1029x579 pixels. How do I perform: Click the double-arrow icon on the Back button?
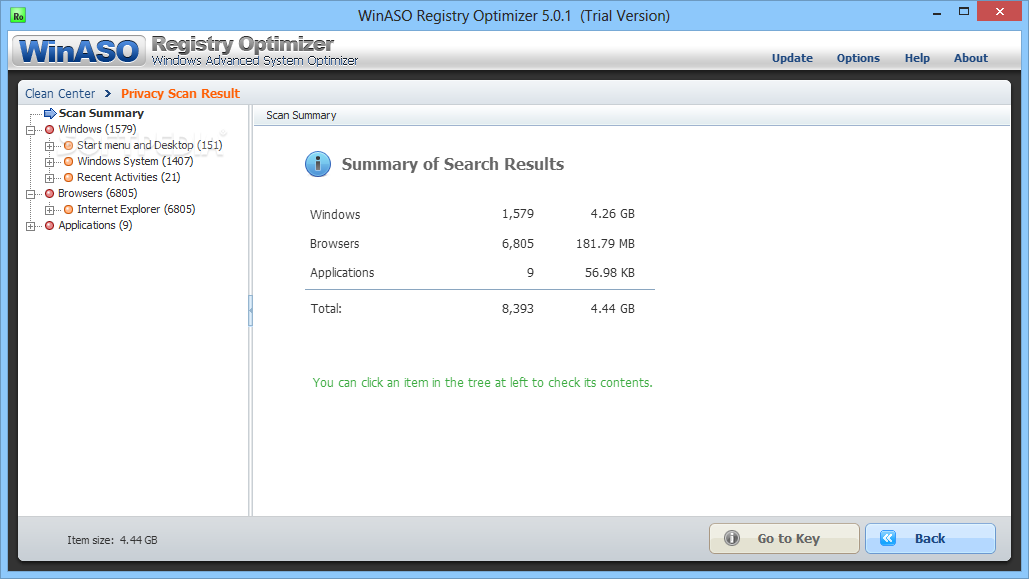click(x=888, y=538)
